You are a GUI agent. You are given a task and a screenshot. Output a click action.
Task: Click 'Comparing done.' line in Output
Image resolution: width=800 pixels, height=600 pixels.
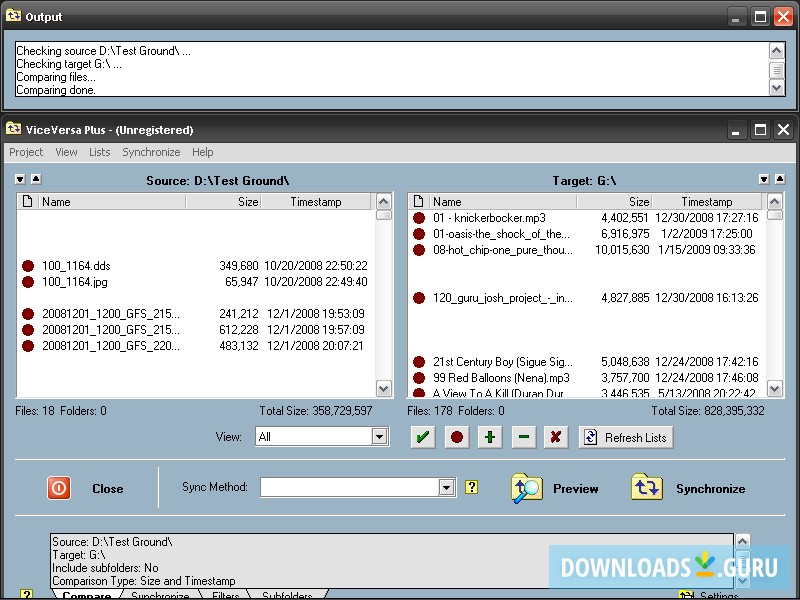56,90
